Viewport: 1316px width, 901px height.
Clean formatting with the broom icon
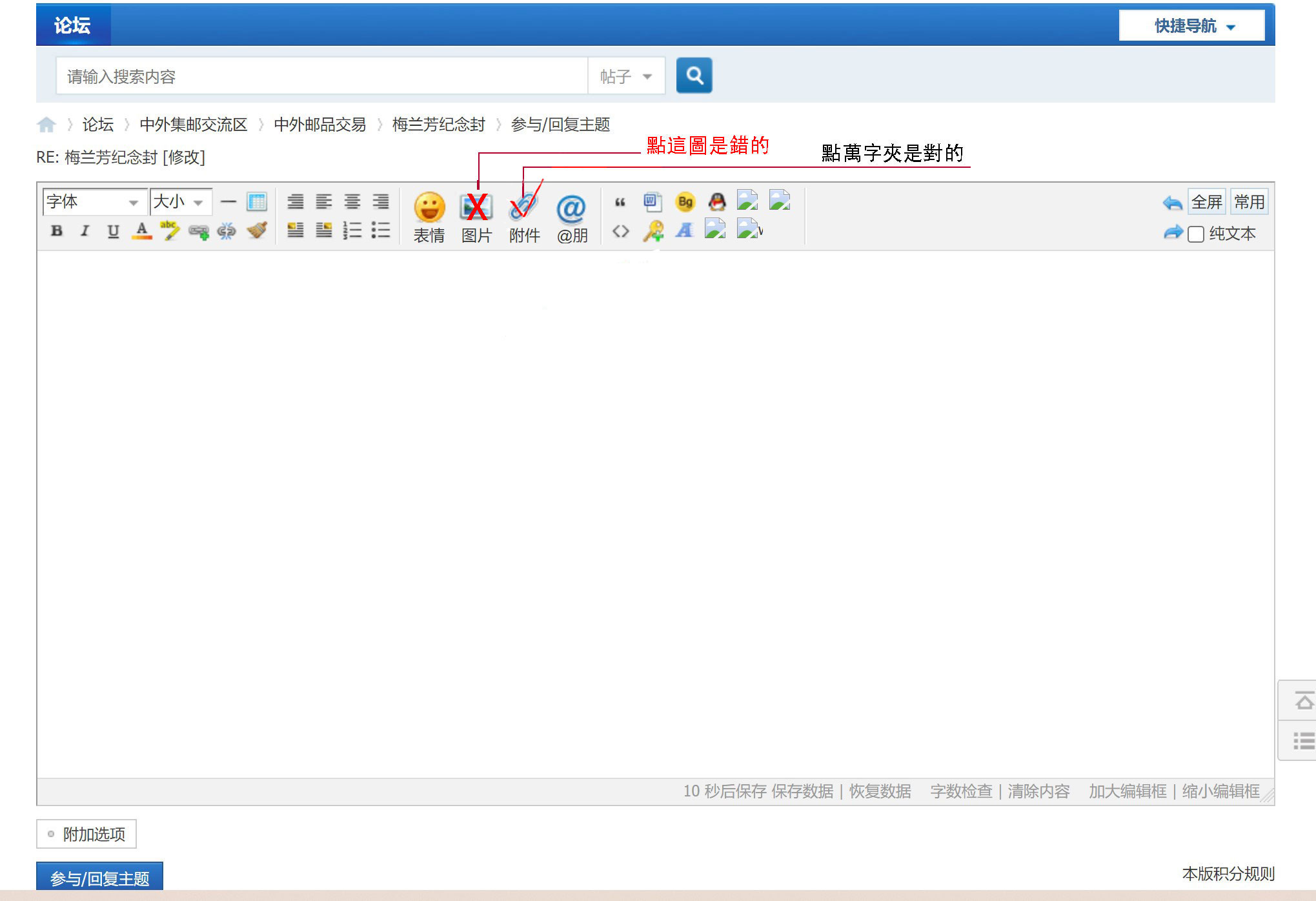[256, 231]
